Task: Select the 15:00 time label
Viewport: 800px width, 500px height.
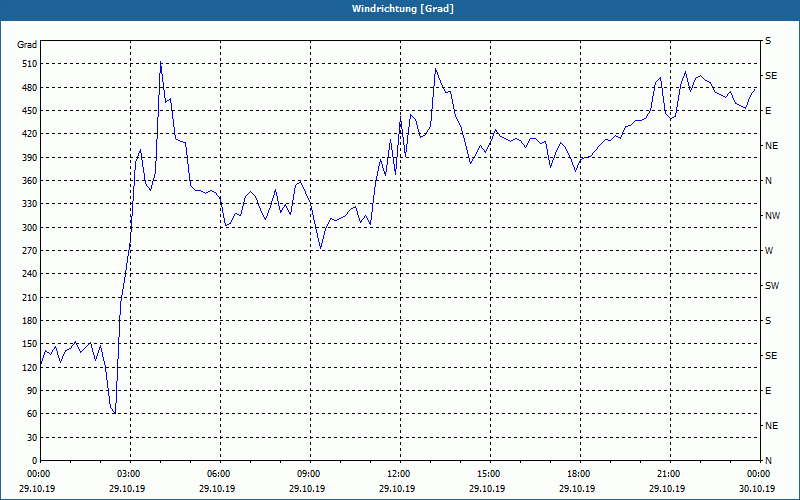Action: click(490, 474)
